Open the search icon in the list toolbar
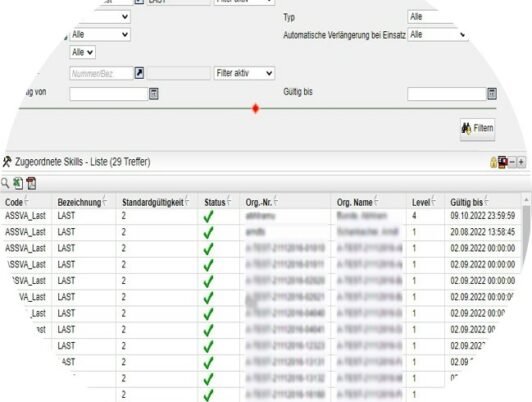This screenshot has width=532, height=402. point(5,183)
